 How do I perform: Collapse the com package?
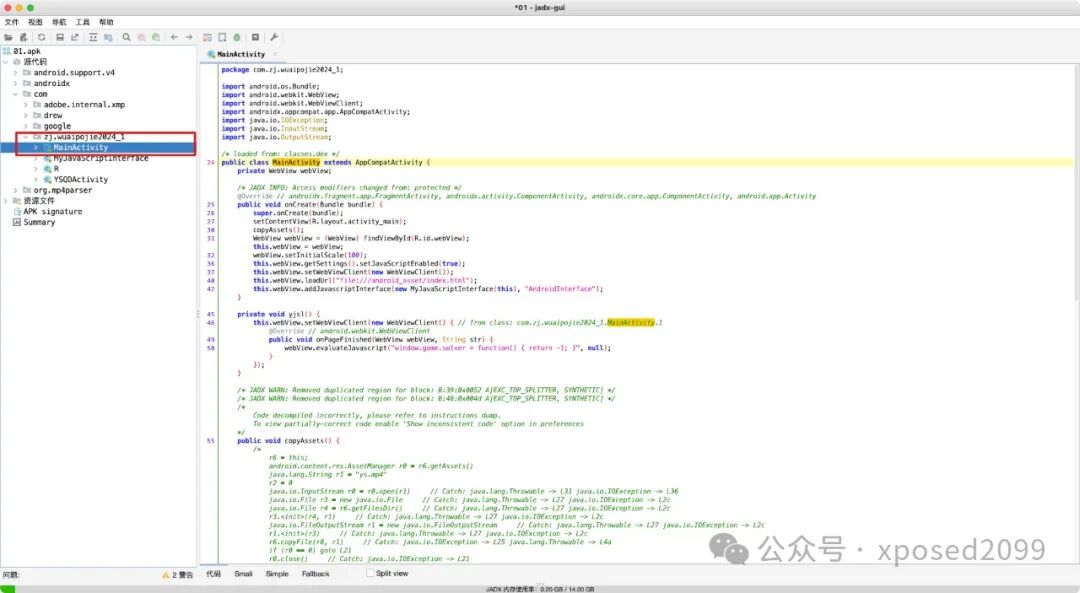(x=16, y=94)
